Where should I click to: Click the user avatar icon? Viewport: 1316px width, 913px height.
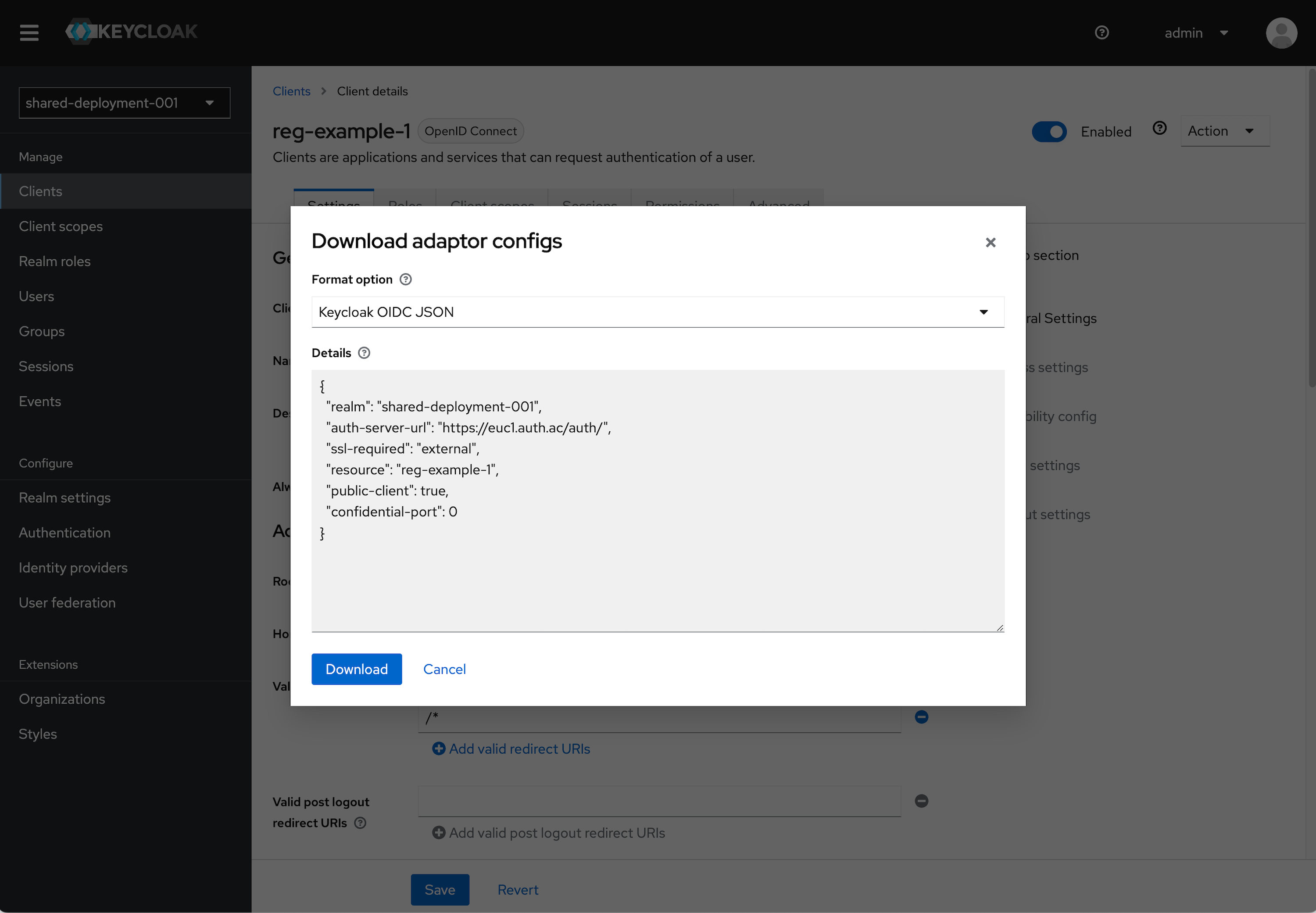tap(1281, 32)
